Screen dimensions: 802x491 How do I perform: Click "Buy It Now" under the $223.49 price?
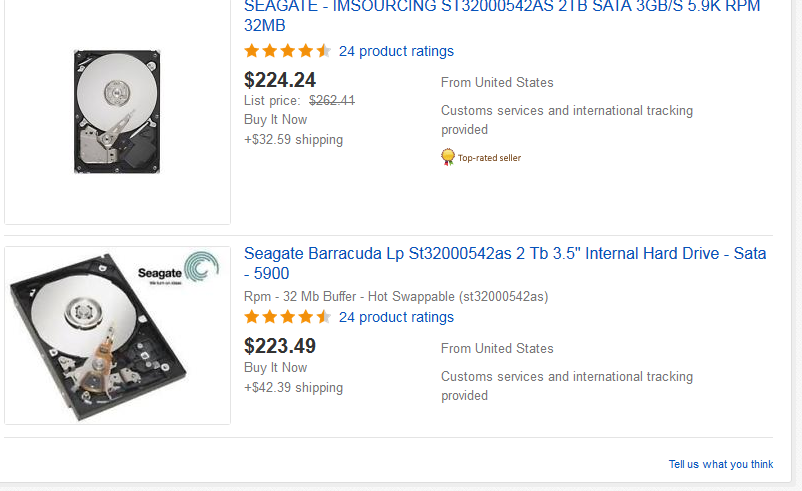pos(276,368)
